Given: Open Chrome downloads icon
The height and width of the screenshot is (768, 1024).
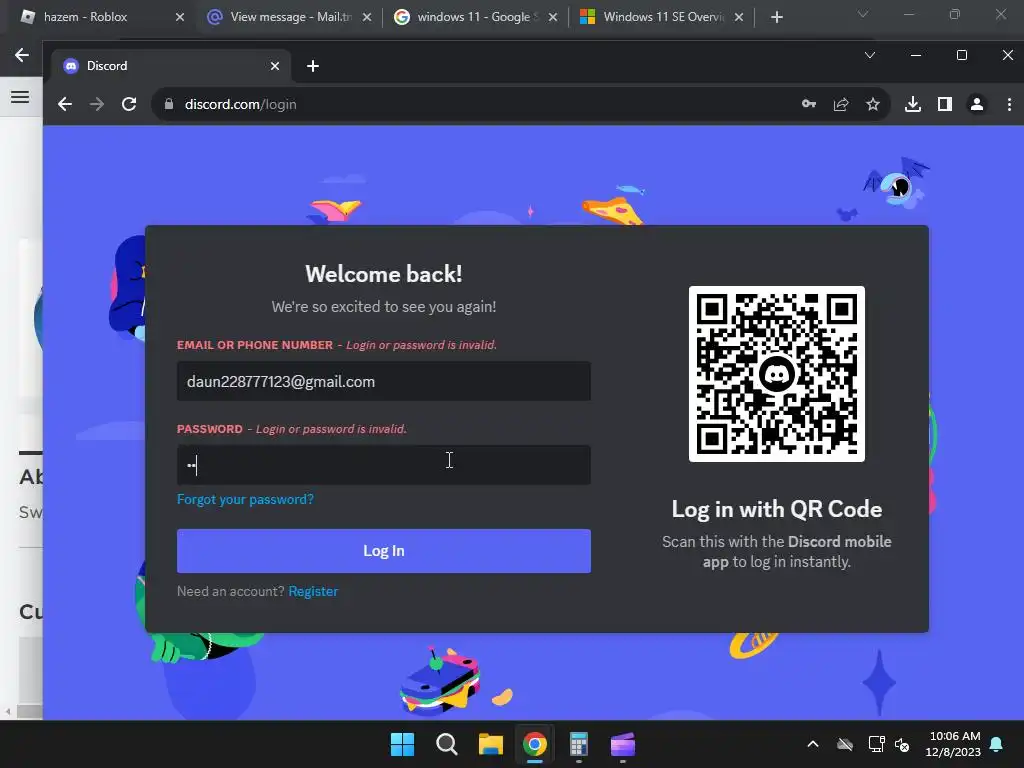Looking at the screenshot, I should [x=913, y=104].
